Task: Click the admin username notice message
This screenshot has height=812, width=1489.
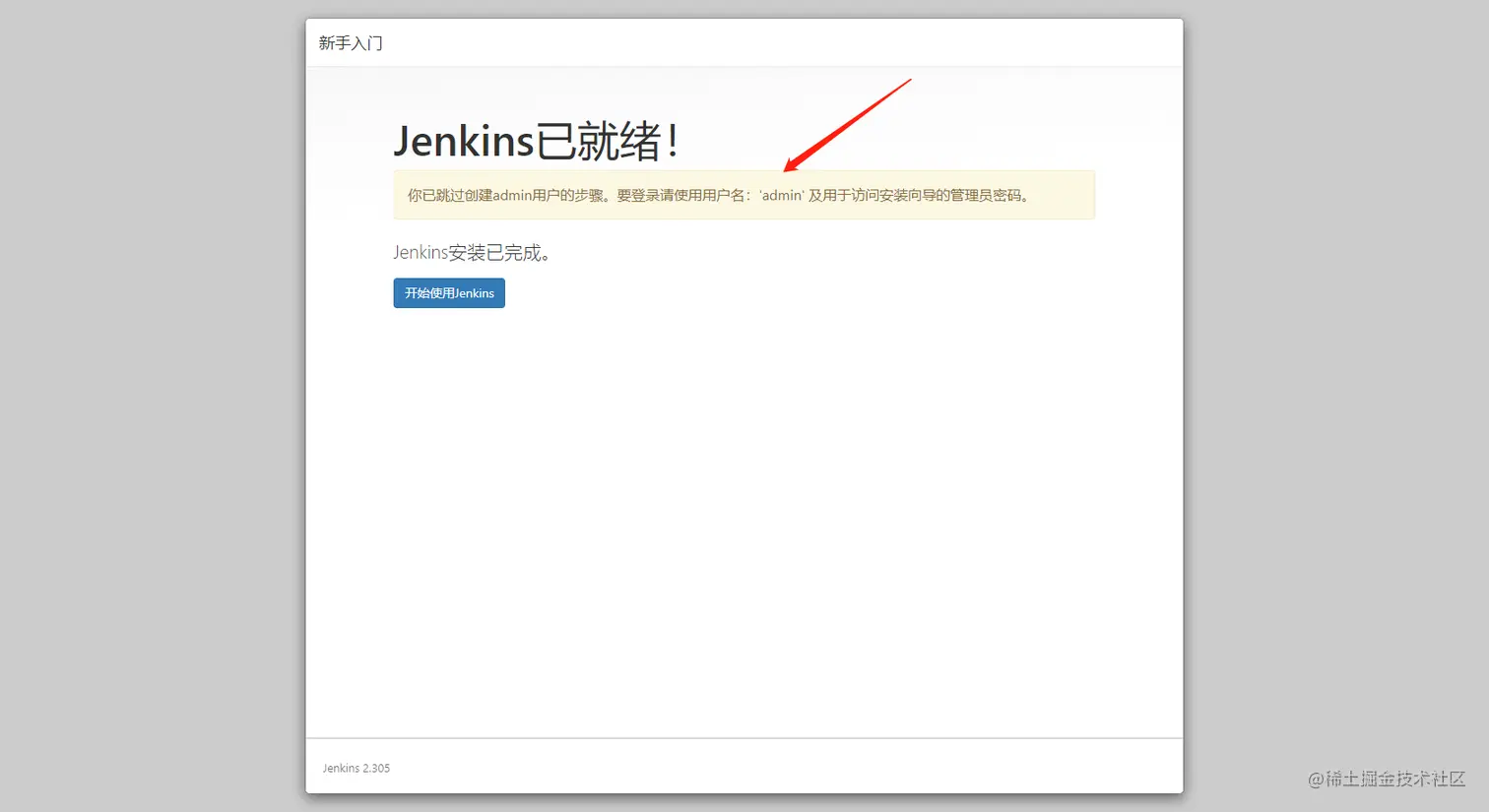Action: (744, 195)
